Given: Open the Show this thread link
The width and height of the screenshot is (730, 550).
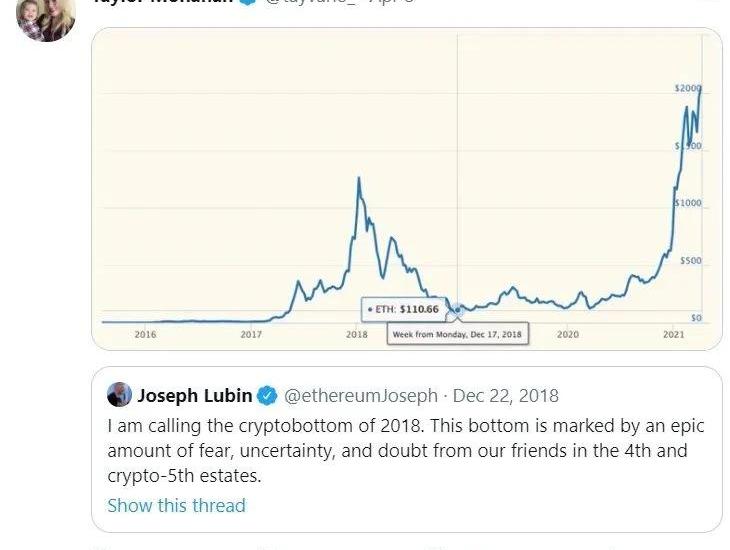Looking at the screenshot, I should 176,505.
